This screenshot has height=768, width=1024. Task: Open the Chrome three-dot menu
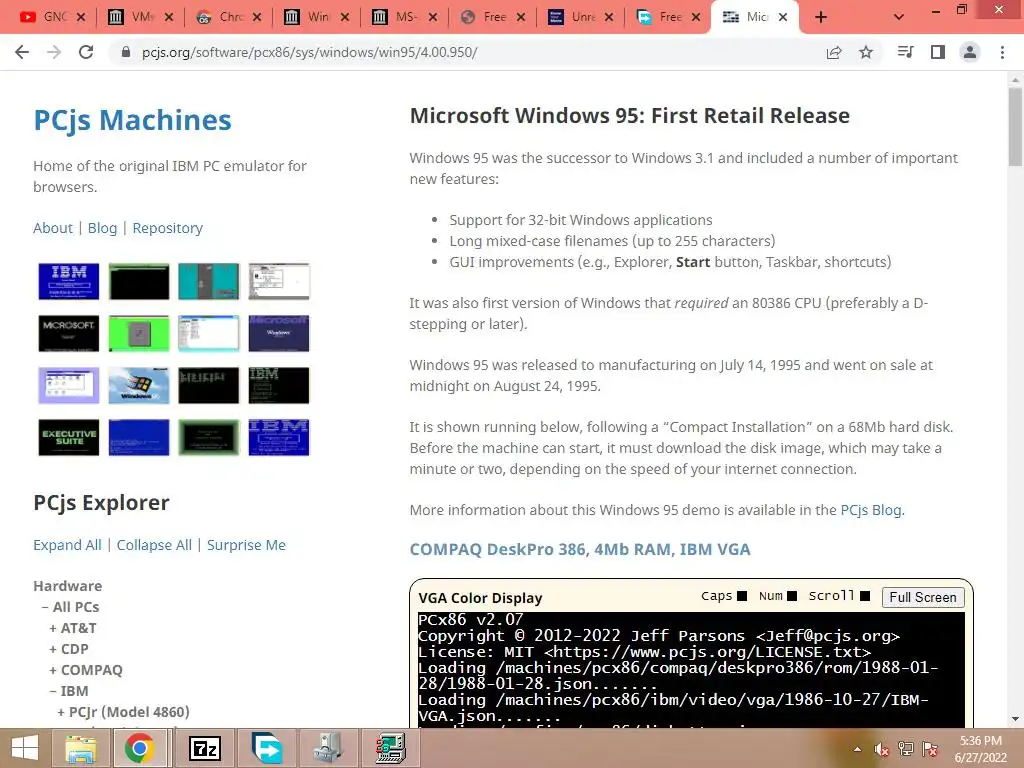pyautogui.click(x=1002, y=52)
